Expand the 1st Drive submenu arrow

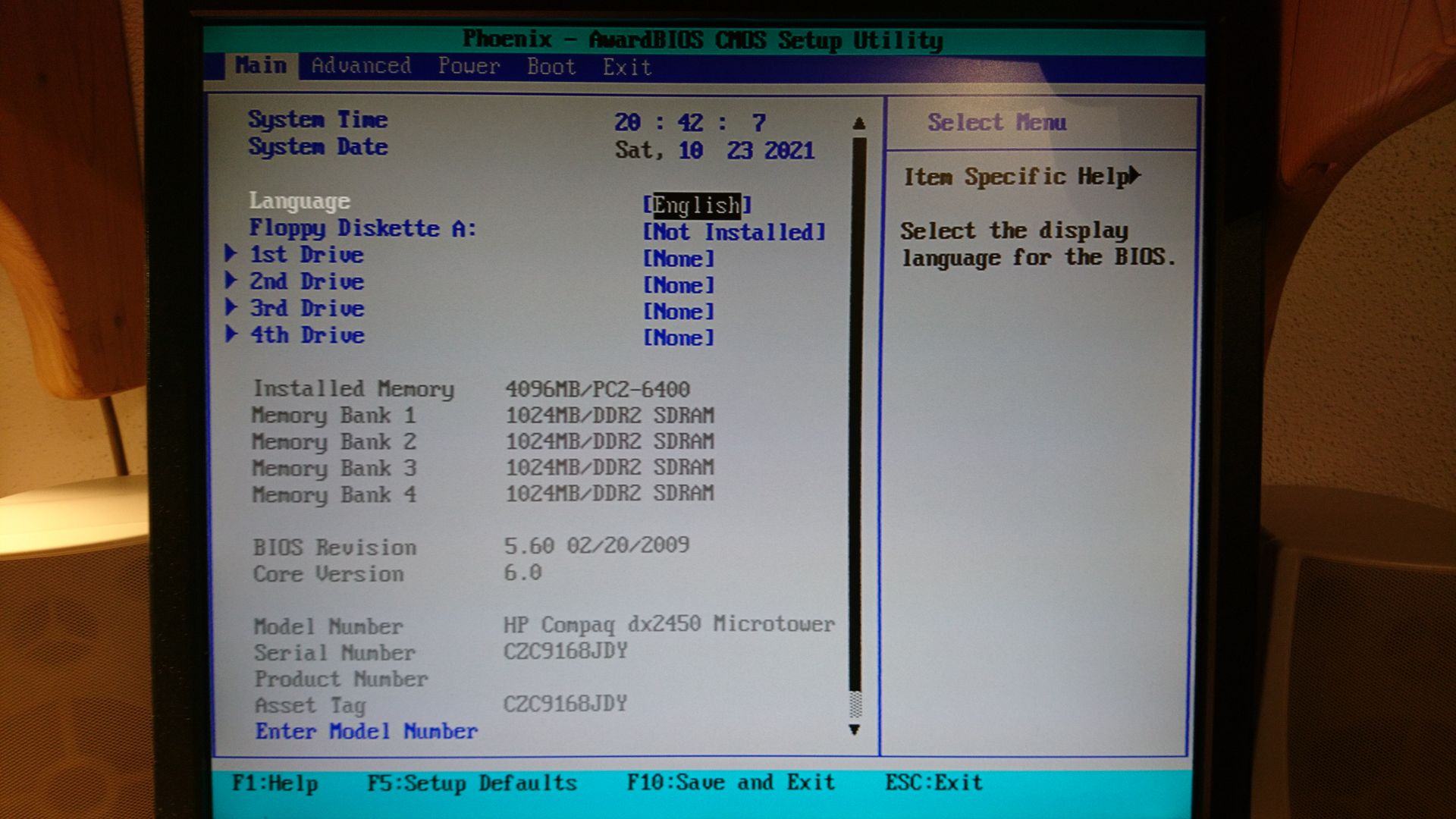click(x=231, y=253)
